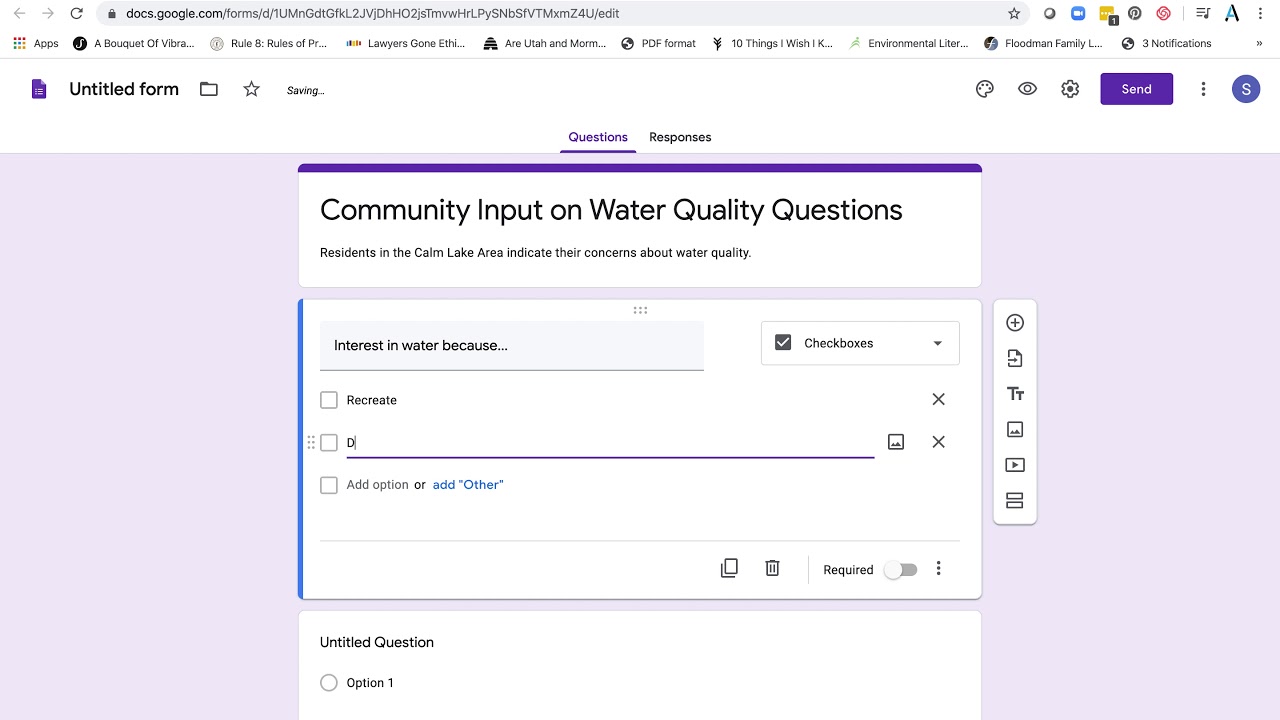Image resolution: width=1280 pixels, height=720 pixels.
Task: Preview the form with eye icon
Action: click(x=1027, y=89)
